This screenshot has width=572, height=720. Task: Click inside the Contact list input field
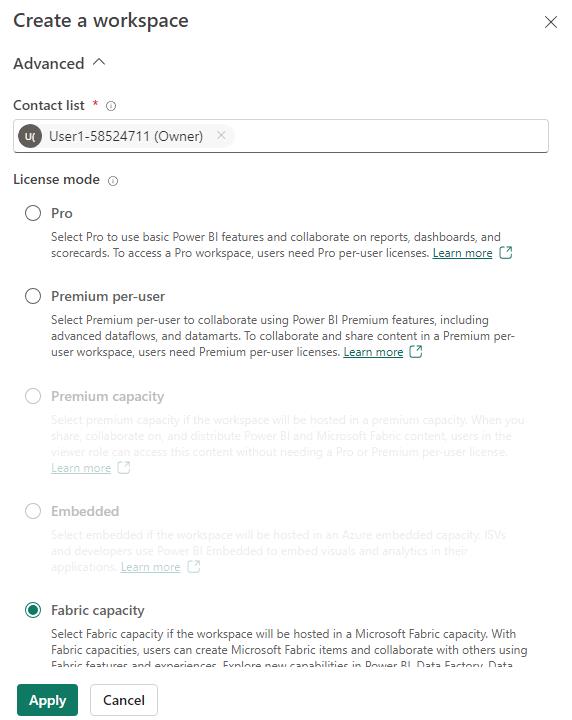390,136
